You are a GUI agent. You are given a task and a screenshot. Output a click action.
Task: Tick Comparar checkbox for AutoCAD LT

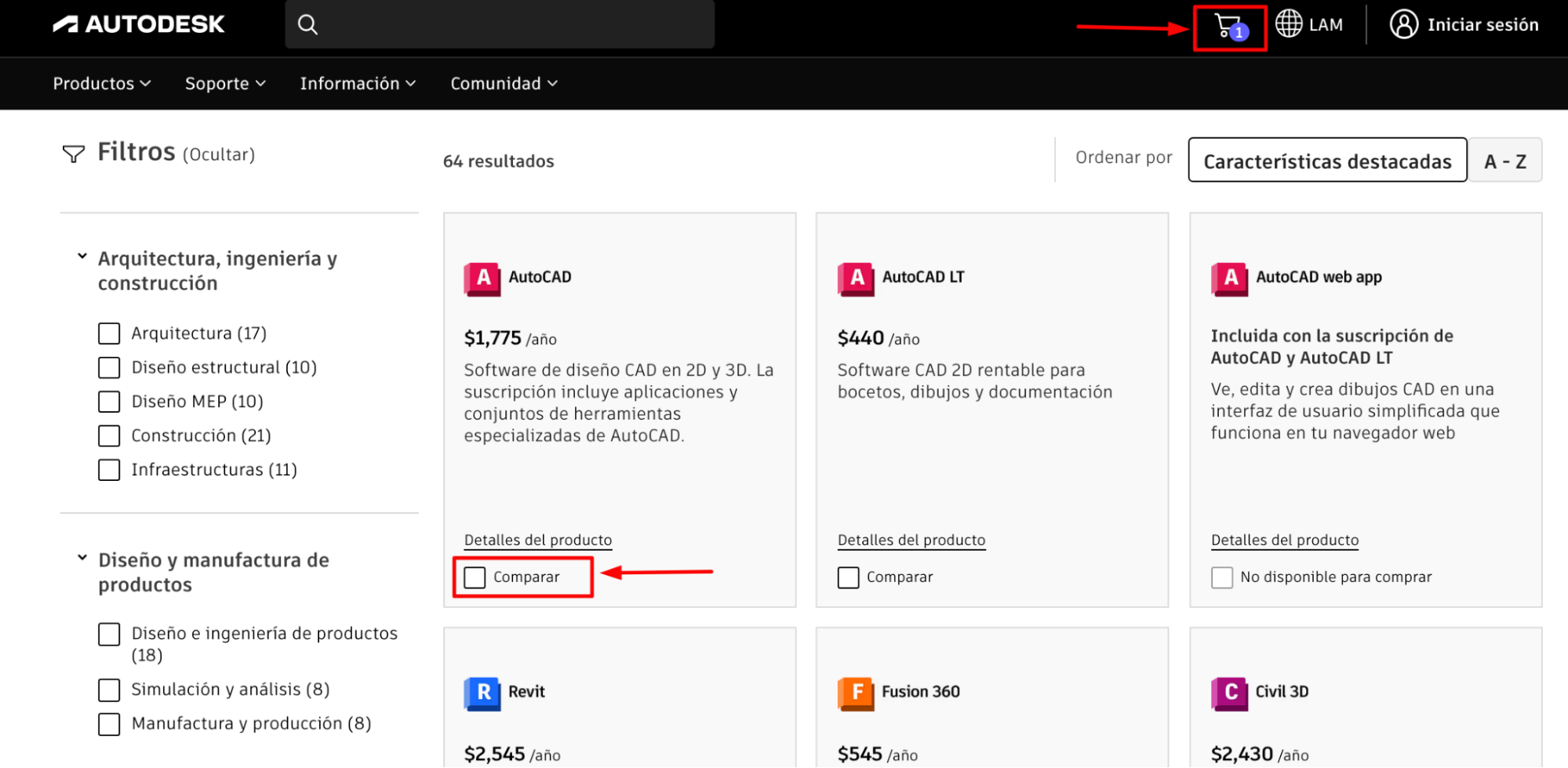(x=848, y=577)
